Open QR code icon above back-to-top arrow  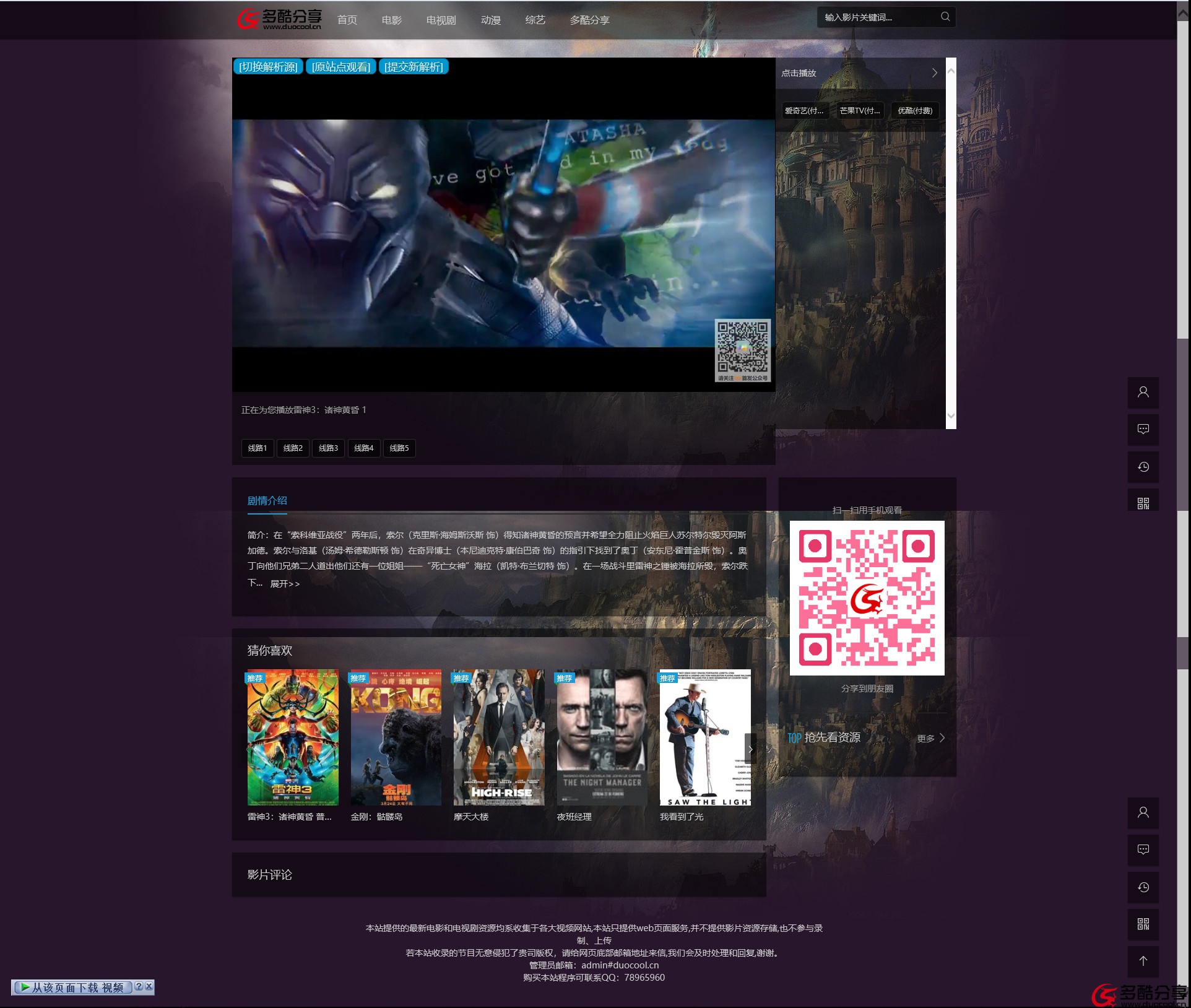click(x=1143, y=924)
